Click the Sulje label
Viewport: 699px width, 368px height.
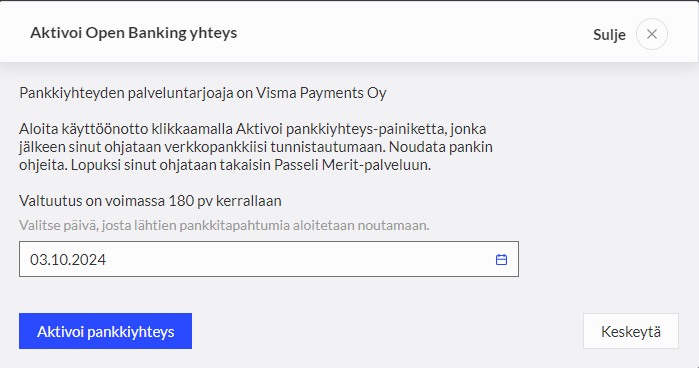coord(609,35)
